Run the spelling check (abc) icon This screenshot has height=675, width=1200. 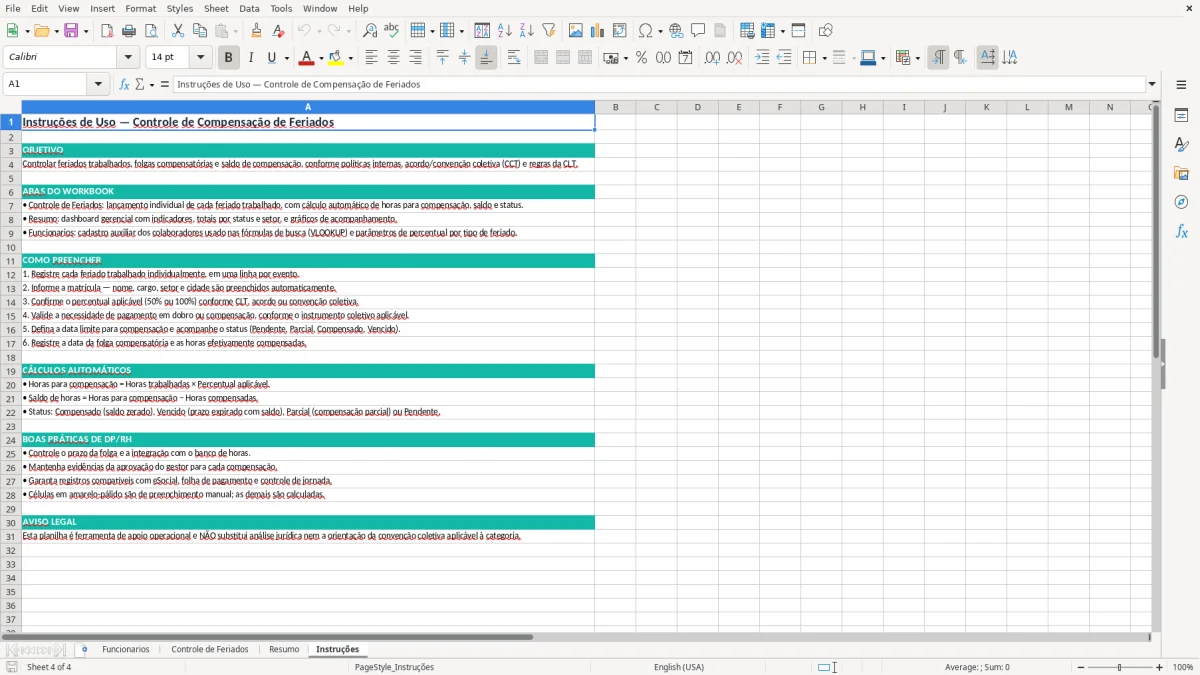point(392,31)
